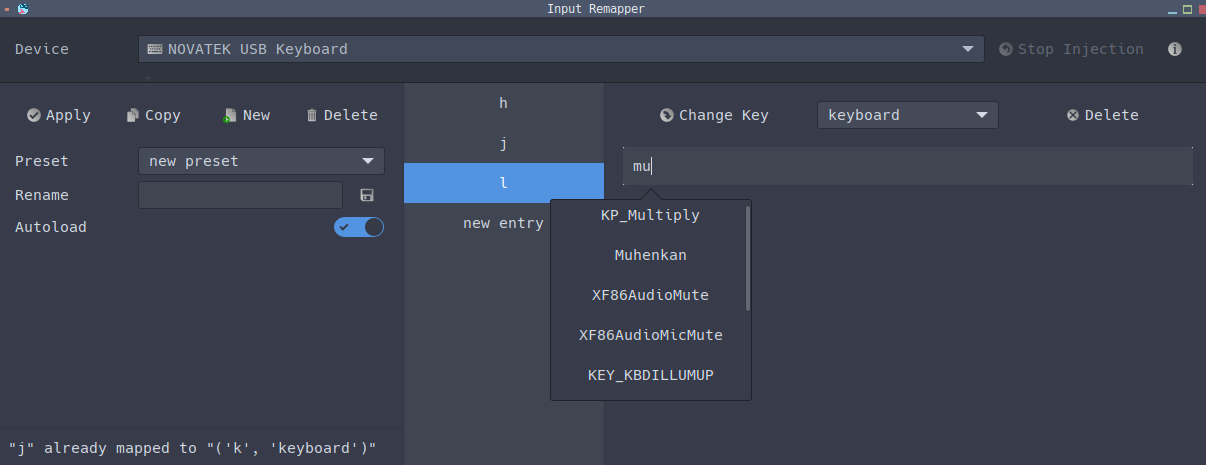Select XF86AudioMute from autocomplete list

650,295
